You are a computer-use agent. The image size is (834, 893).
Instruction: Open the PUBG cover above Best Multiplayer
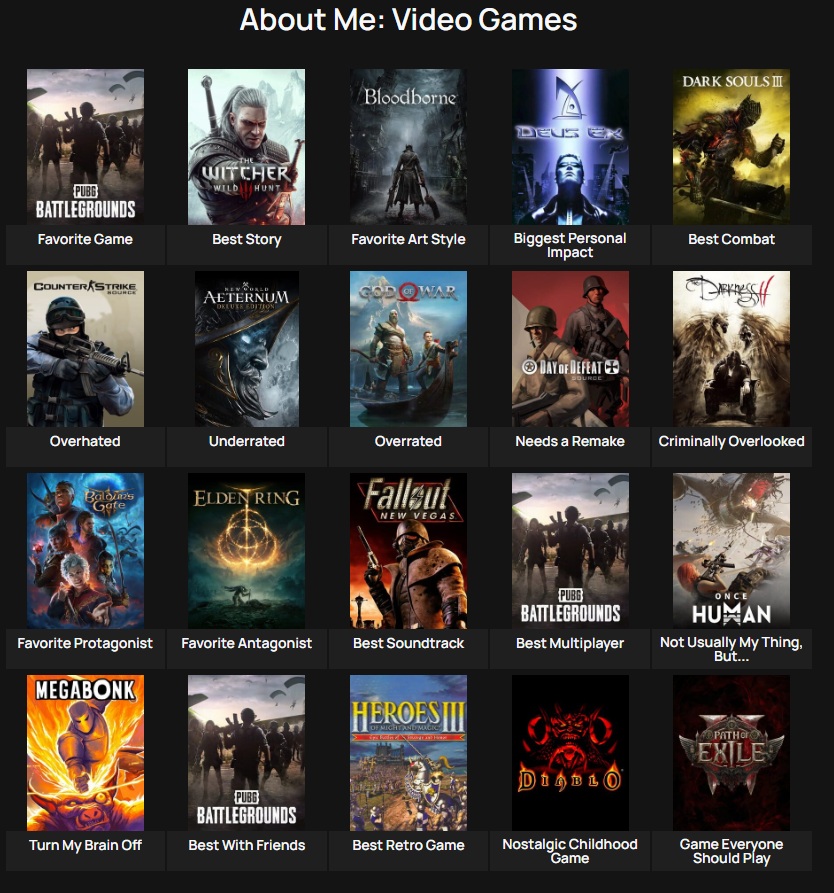[x=570, y=551]
